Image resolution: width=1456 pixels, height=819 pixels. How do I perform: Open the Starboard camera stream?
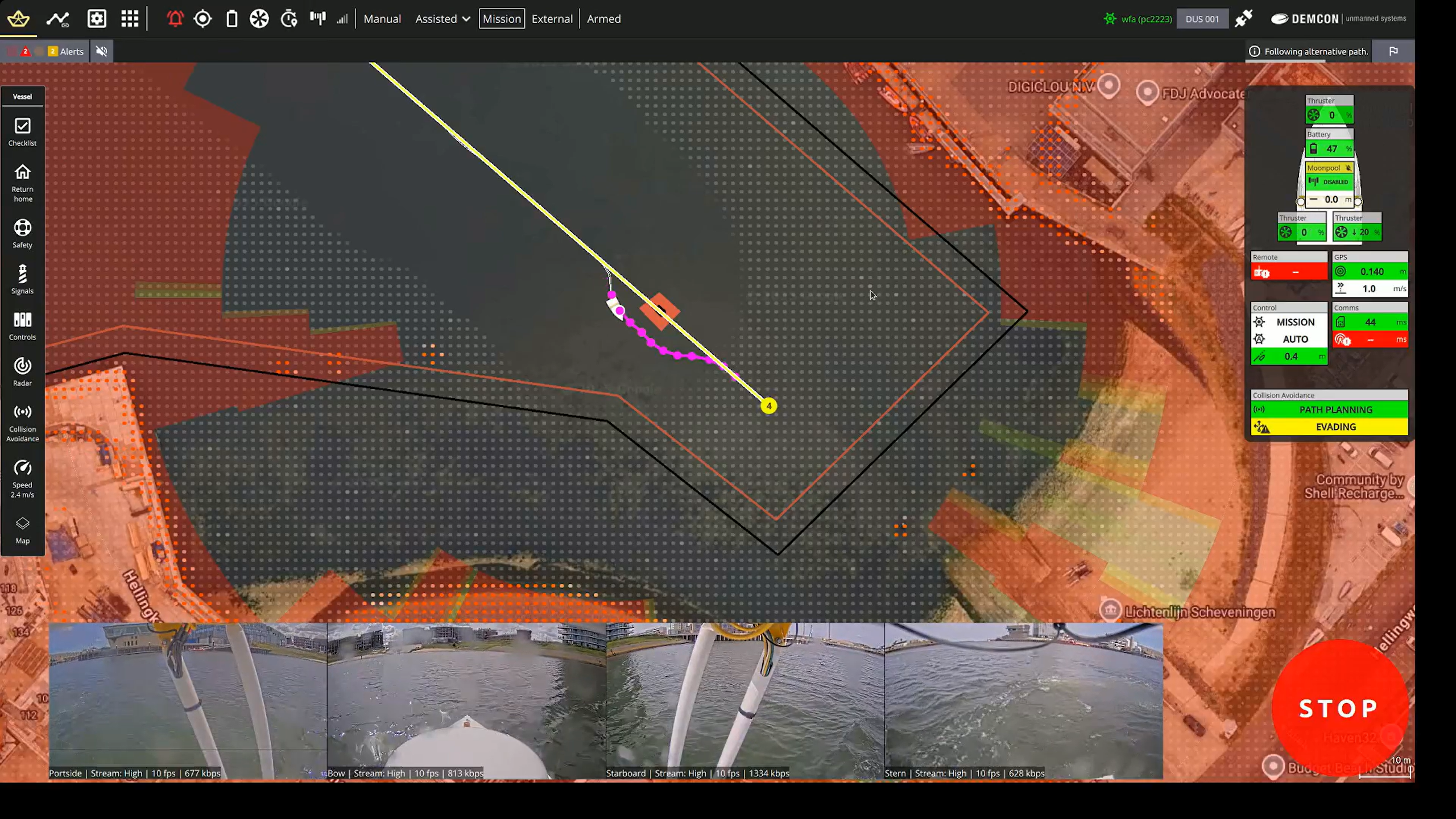click(745, 701)
